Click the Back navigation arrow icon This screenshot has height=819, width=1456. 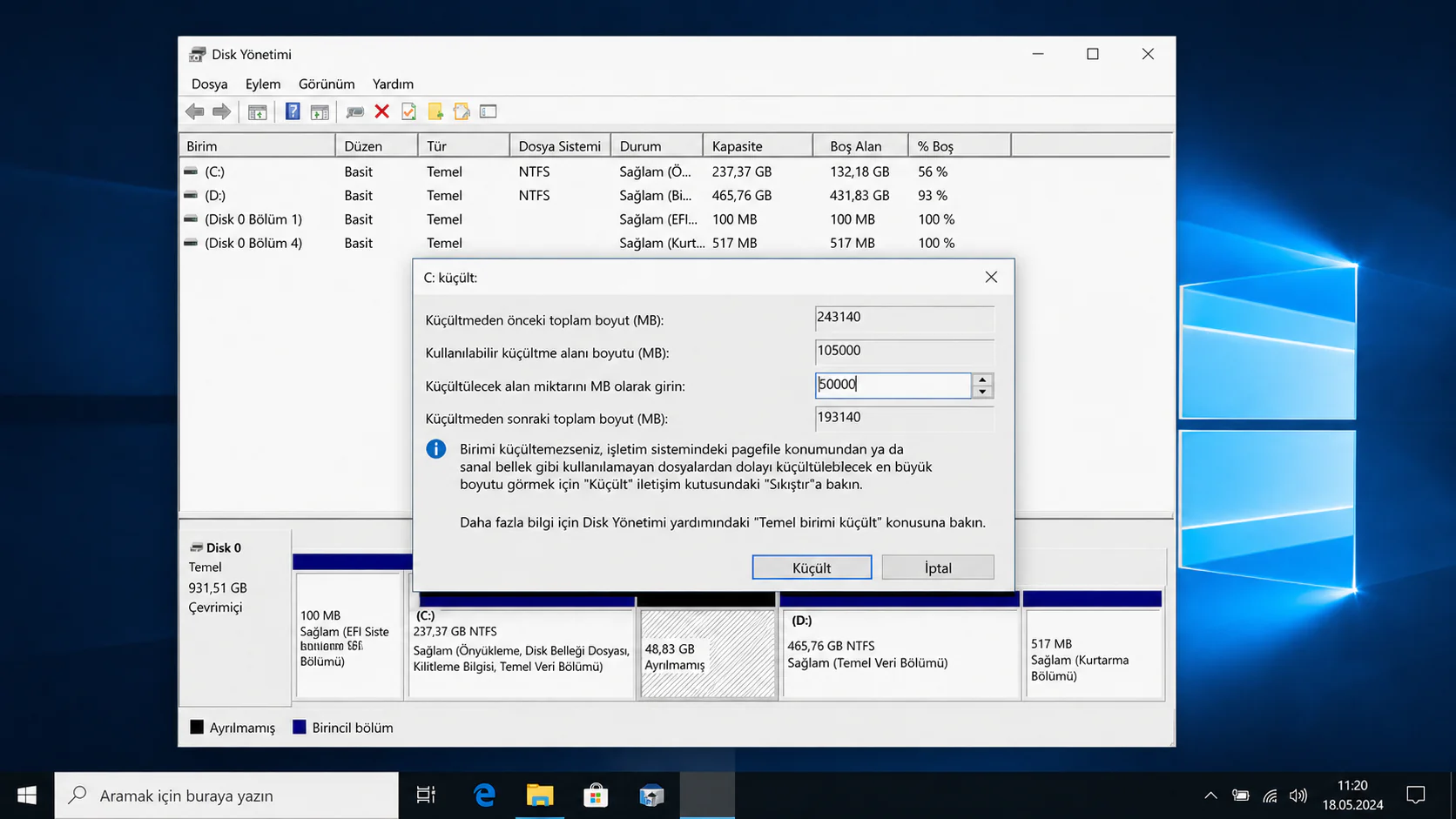[x=194, y=111]
